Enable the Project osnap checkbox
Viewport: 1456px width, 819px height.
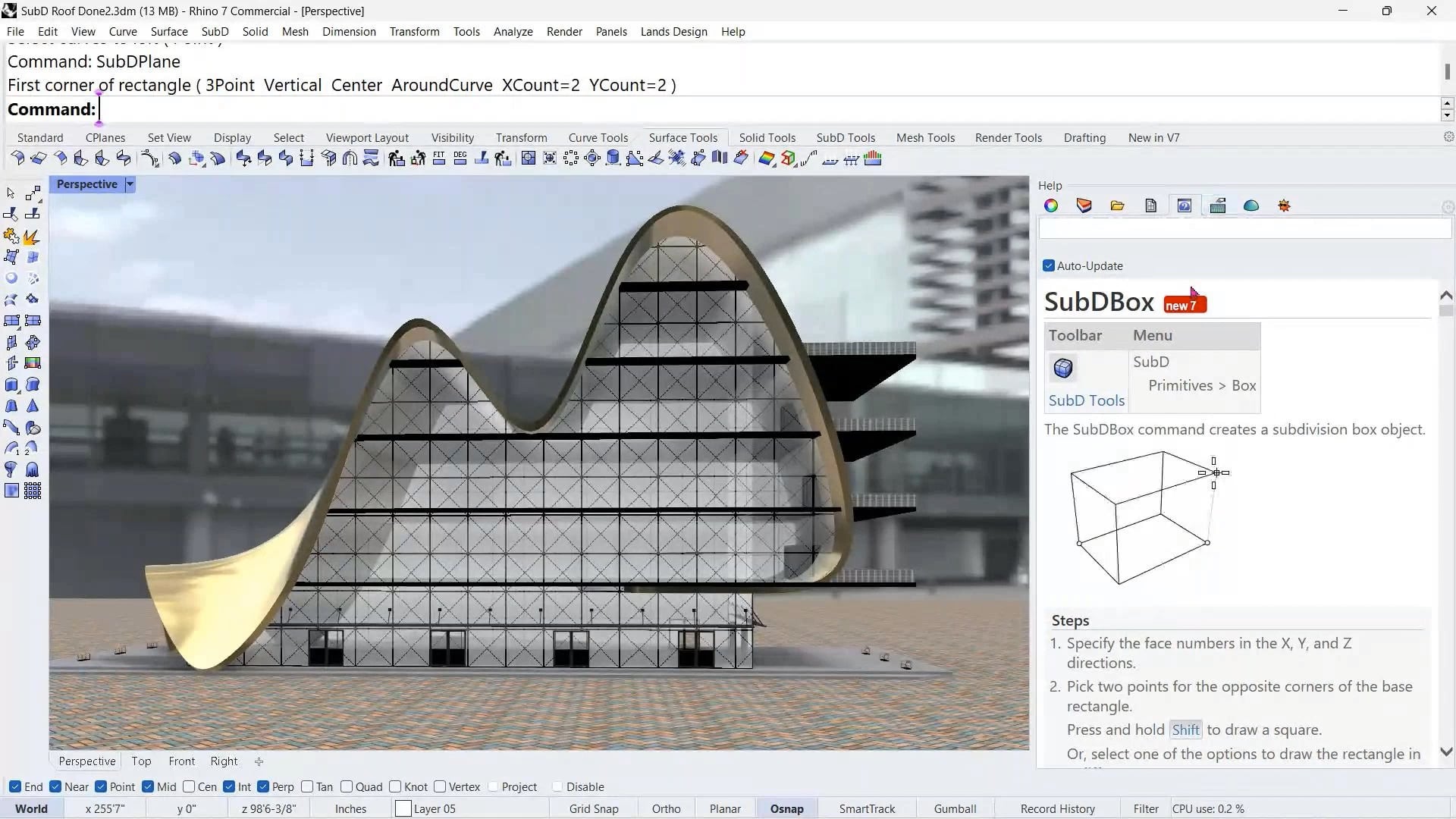pos(494,786)
